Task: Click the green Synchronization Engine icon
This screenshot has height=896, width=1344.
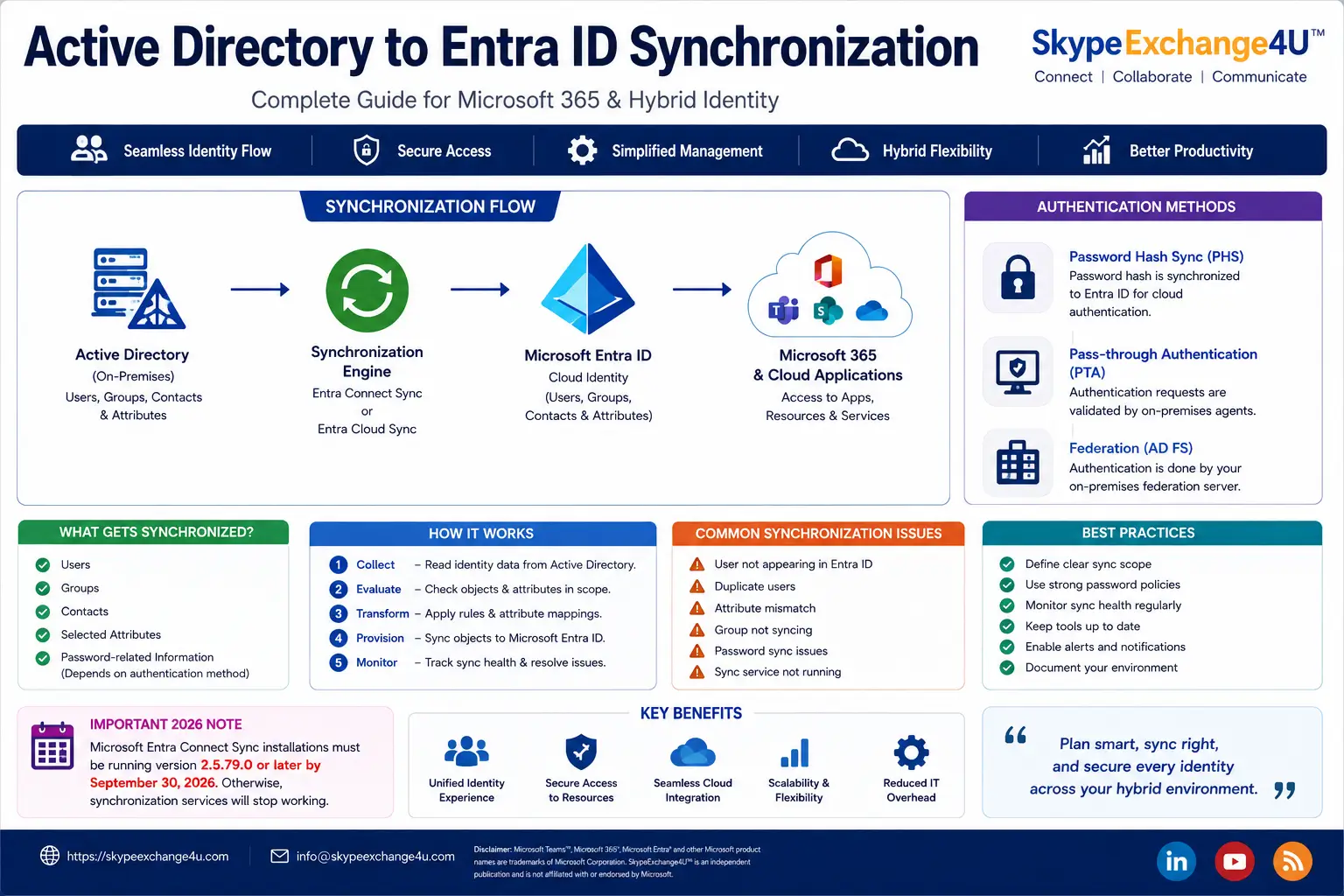Action: 367,290
